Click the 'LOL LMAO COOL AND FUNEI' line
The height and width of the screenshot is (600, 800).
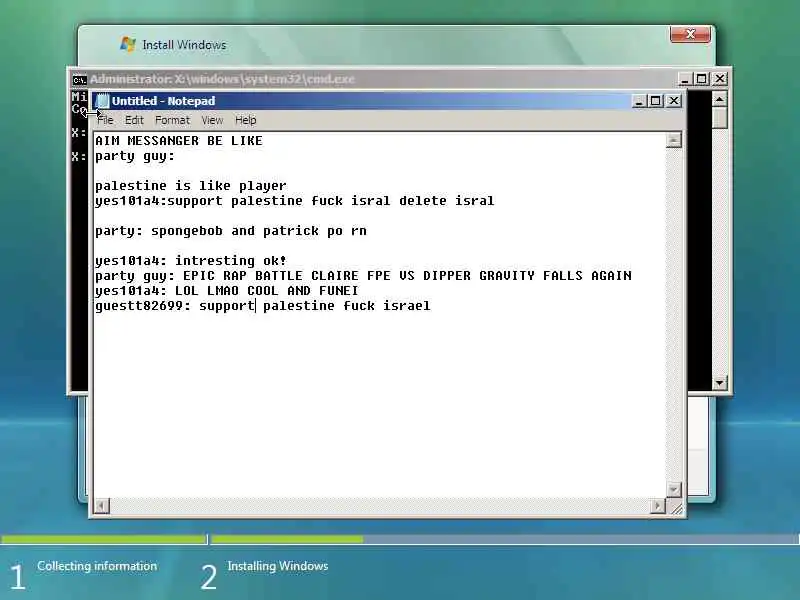[x=227, y=291]
